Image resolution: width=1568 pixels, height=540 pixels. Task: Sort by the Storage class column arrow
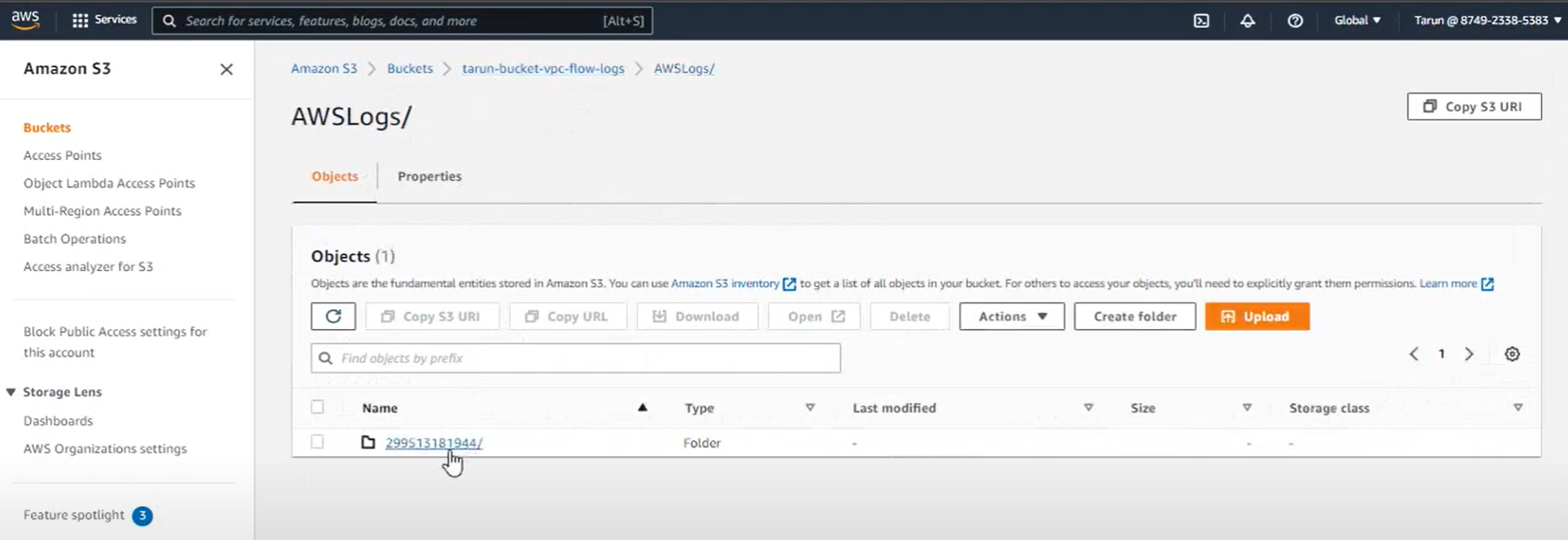1518,407
